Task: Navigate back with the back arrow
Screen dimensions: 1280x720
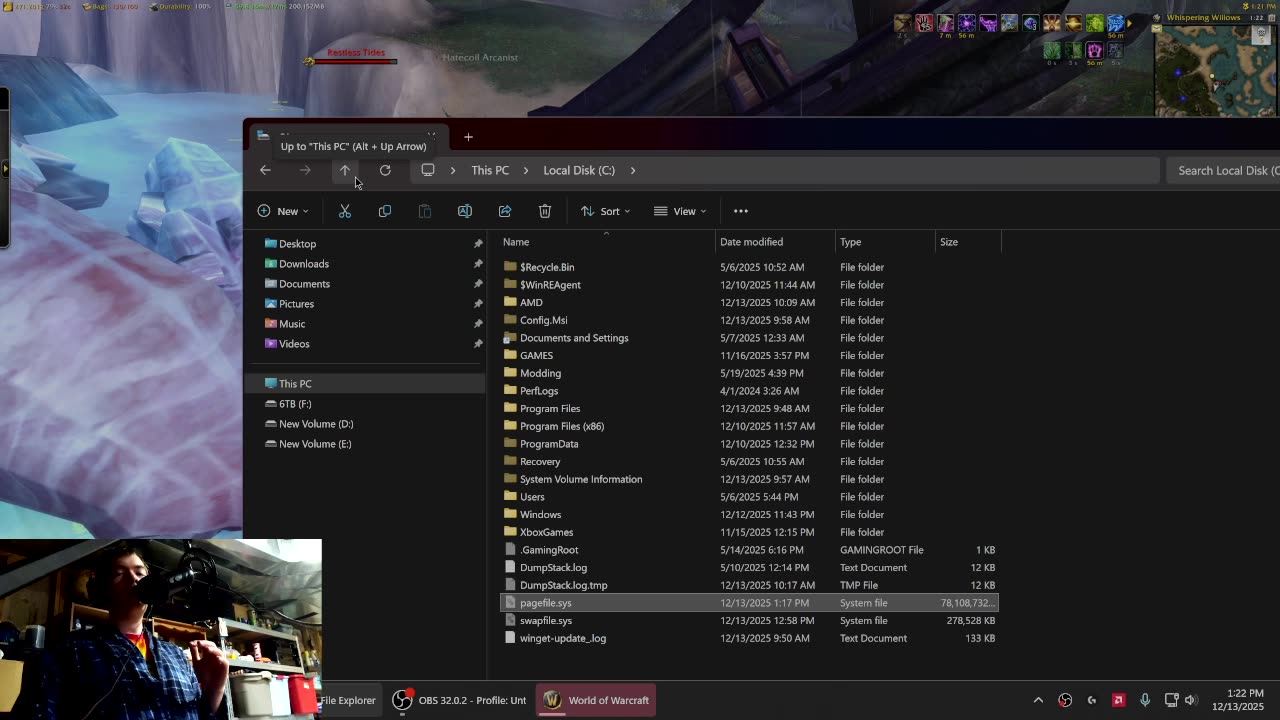Action: click(265, 170)
